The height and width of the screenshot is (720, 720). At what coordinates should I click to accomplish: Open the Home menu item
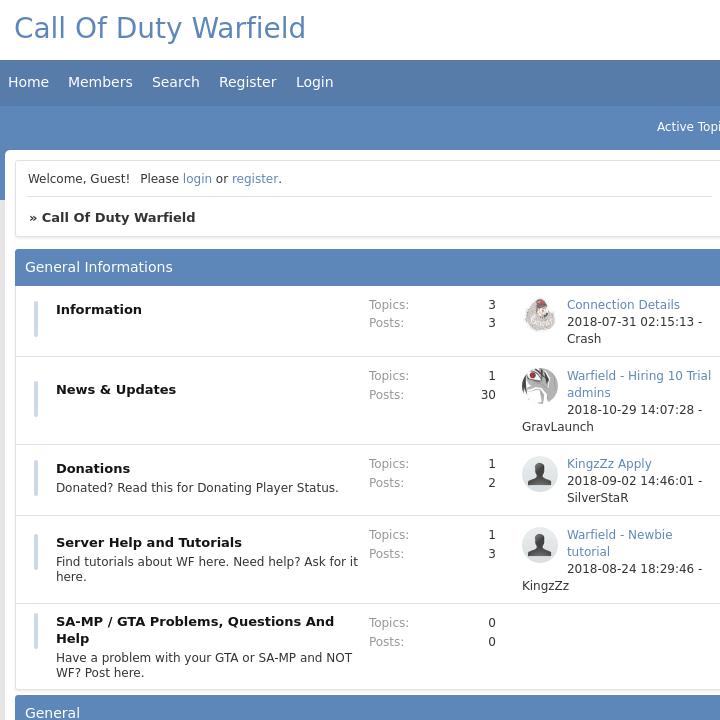28,82
